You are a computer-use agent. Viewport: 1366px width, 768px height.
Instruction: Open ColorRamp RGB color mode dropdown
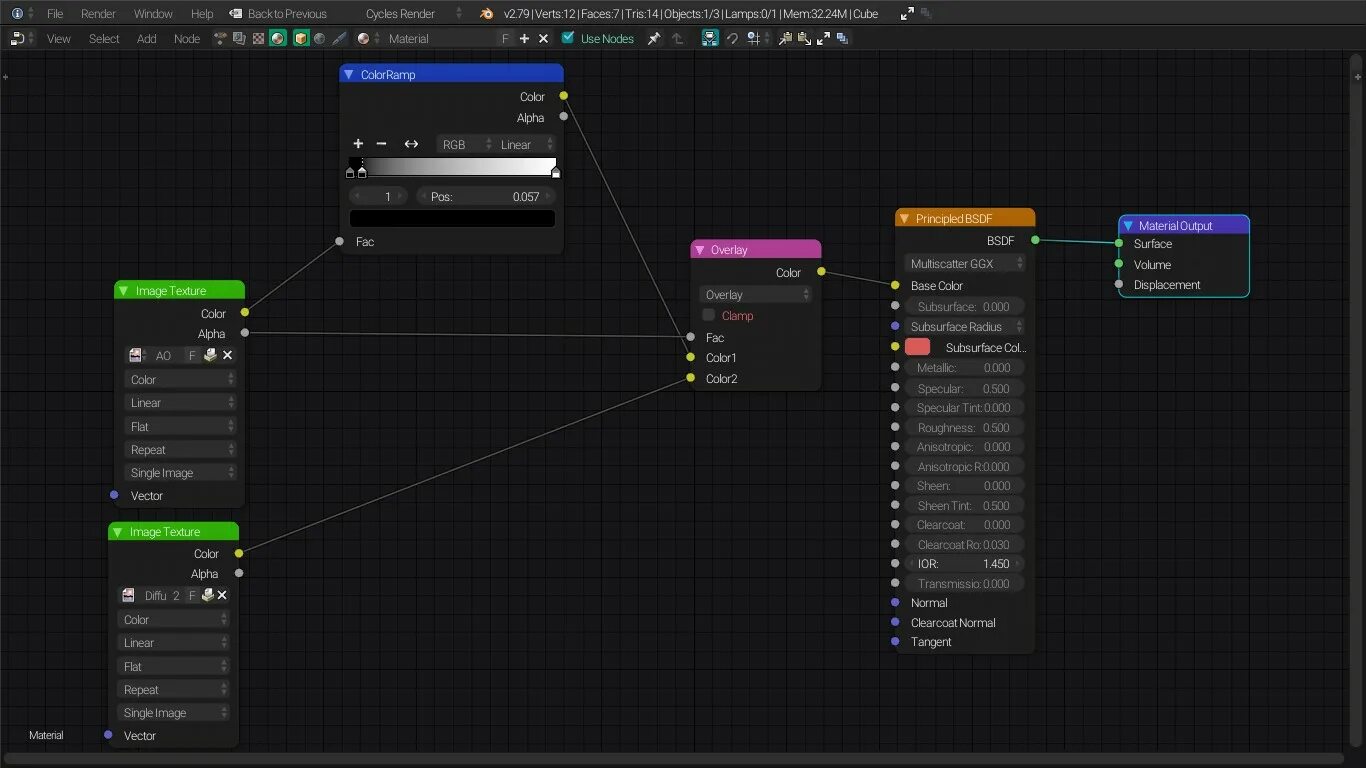465,144
